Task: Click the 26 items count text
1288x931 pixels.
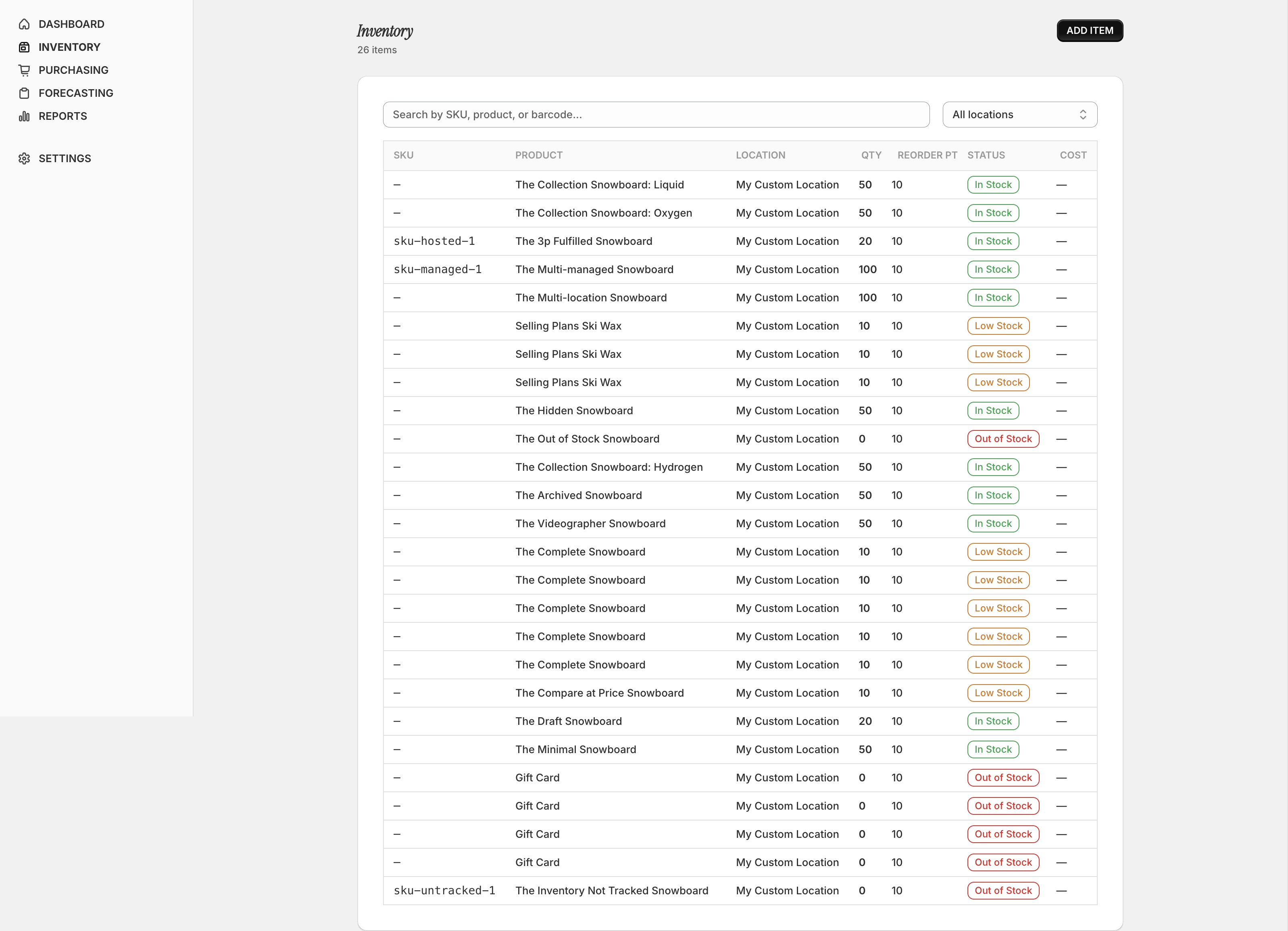Action: [377, 50]
